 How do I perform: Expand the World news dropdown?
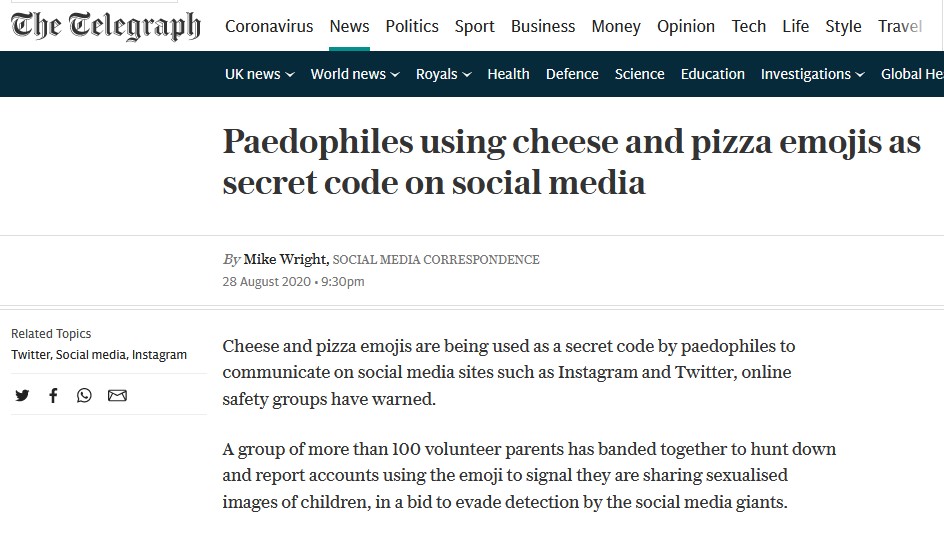point(354,74)
